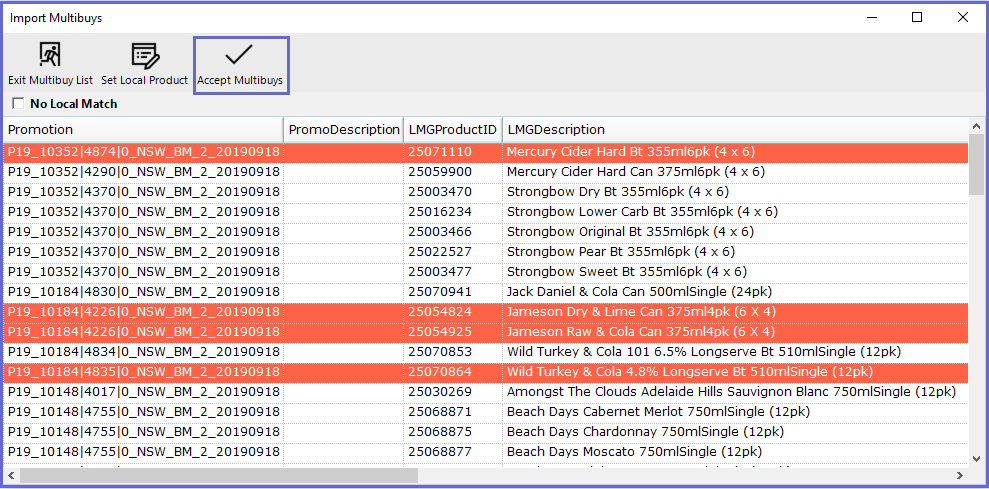
Task: Select the Mercury Cider Hard Can 375ml6pk row
Action: pyautogui.click(x=486, y=172)
